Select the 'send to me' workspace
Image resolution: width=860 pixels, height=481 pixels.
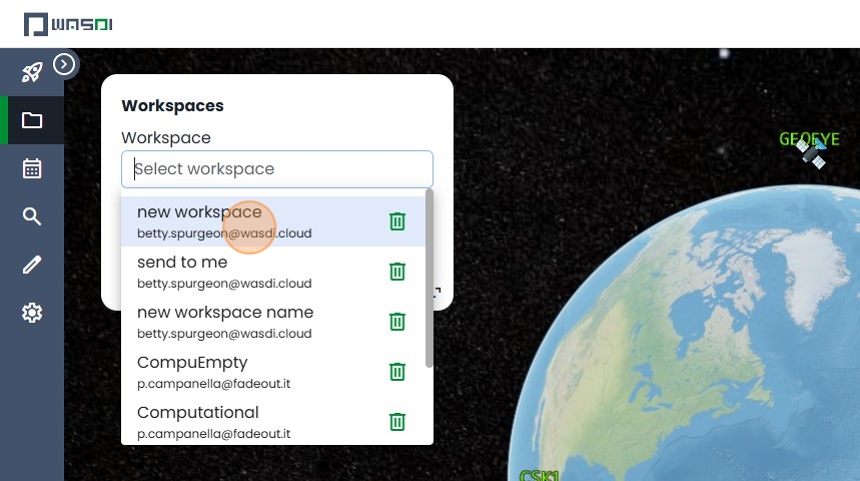(x=273, y=271)
